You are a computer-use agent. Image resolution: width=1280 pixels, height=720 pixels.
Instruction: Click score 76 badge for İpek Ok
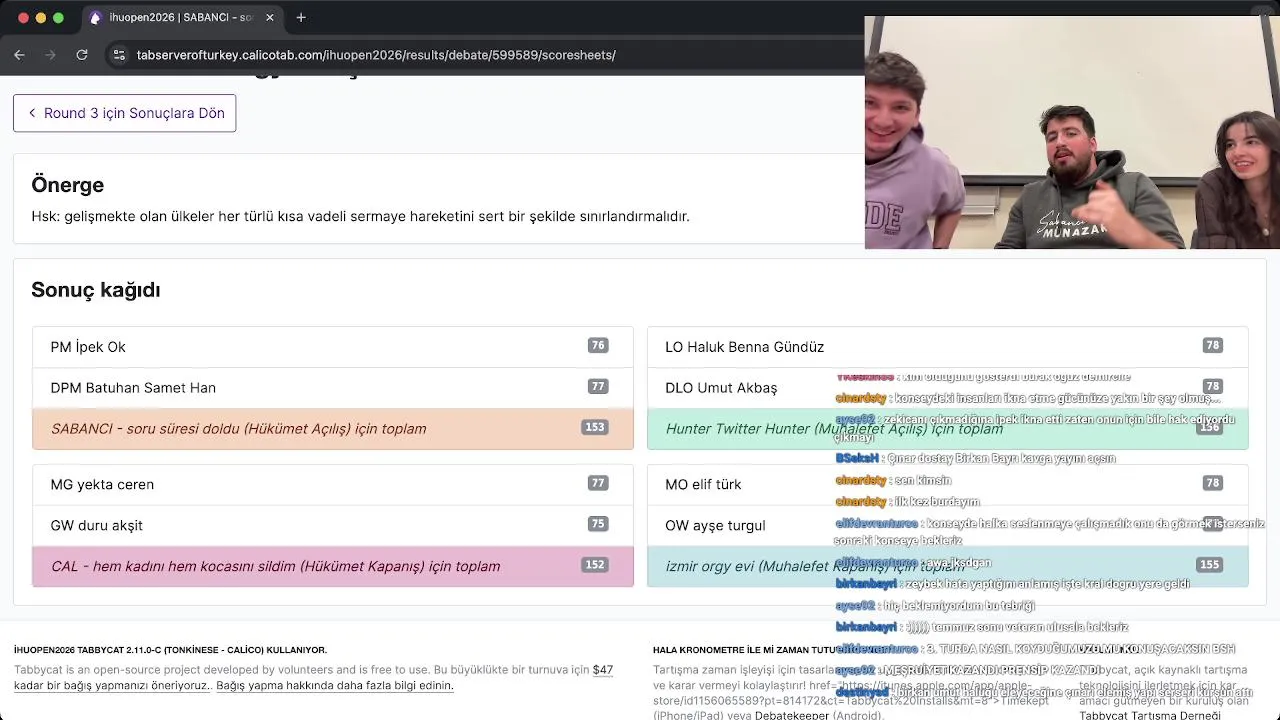coord(598,345)
